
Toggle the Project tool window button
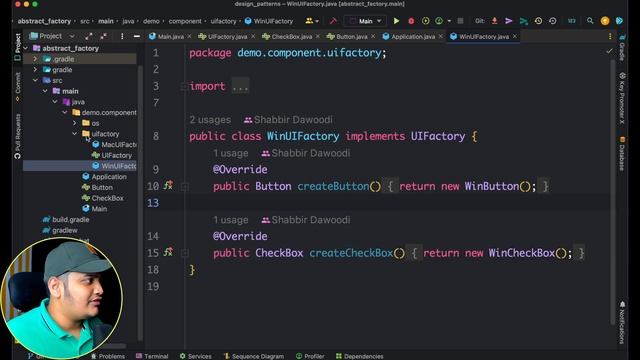click(x=18, y=47)
